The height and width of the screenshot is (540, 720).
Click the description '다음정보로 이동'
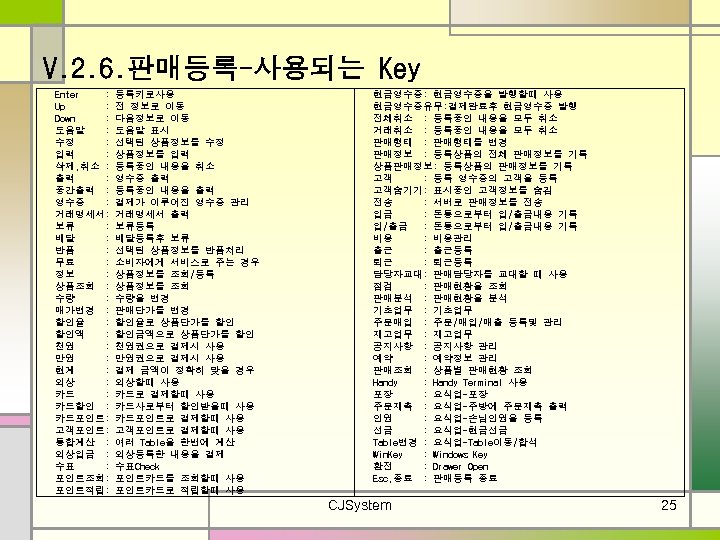[x=152, y=118]
